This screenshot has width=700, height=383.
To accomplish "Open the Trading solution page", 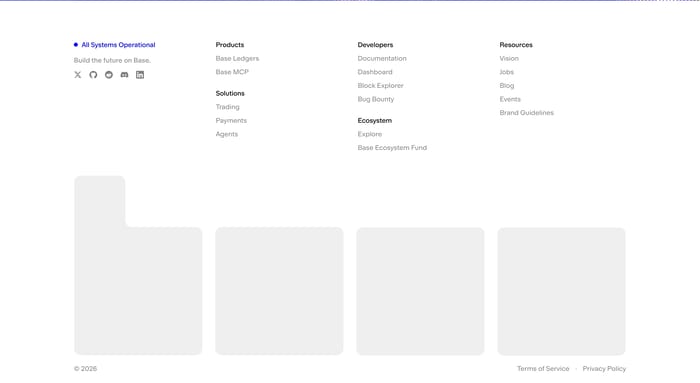I will click(x=228, y=107).
